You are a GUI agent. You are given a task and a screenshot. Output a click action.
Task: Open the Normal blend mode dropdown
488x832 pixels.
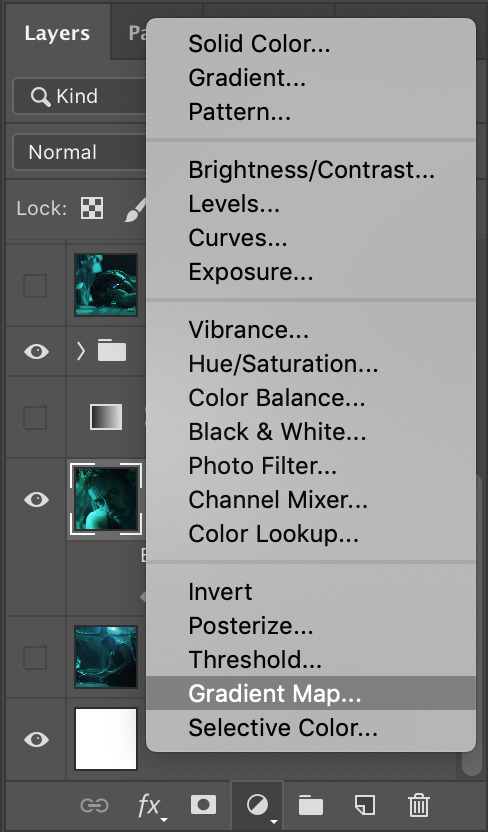click(80, 152)
